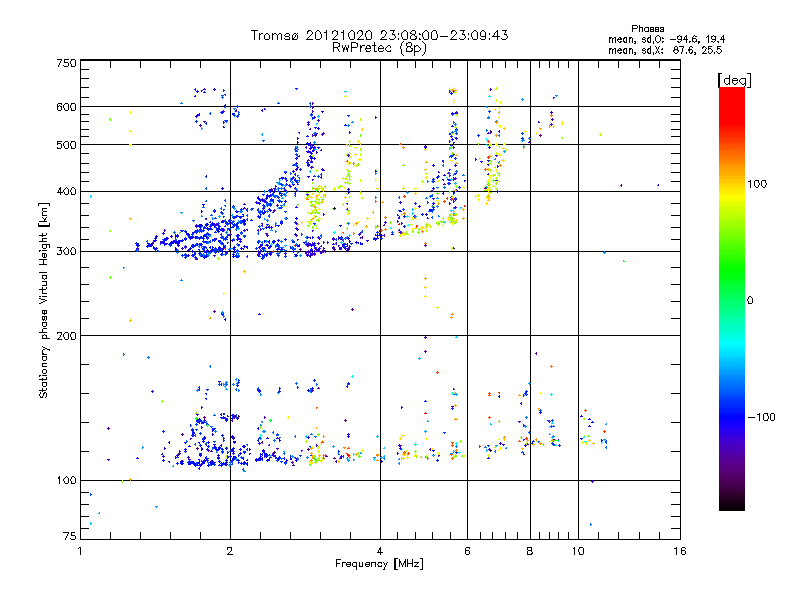This screenshot has width=800, height=600.
Task: Click the '8' x-axis tick label
Action: [530, 551]
